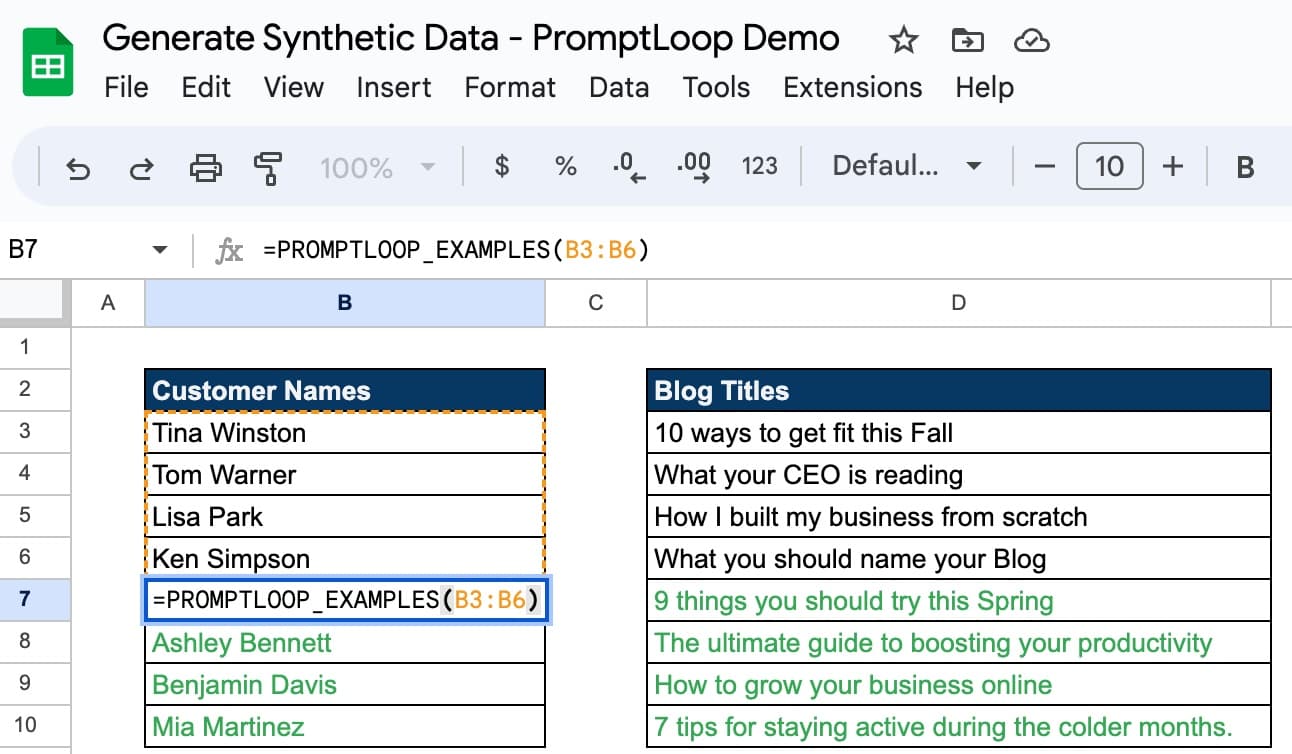Star this spreadsheet document

point(903,40)
